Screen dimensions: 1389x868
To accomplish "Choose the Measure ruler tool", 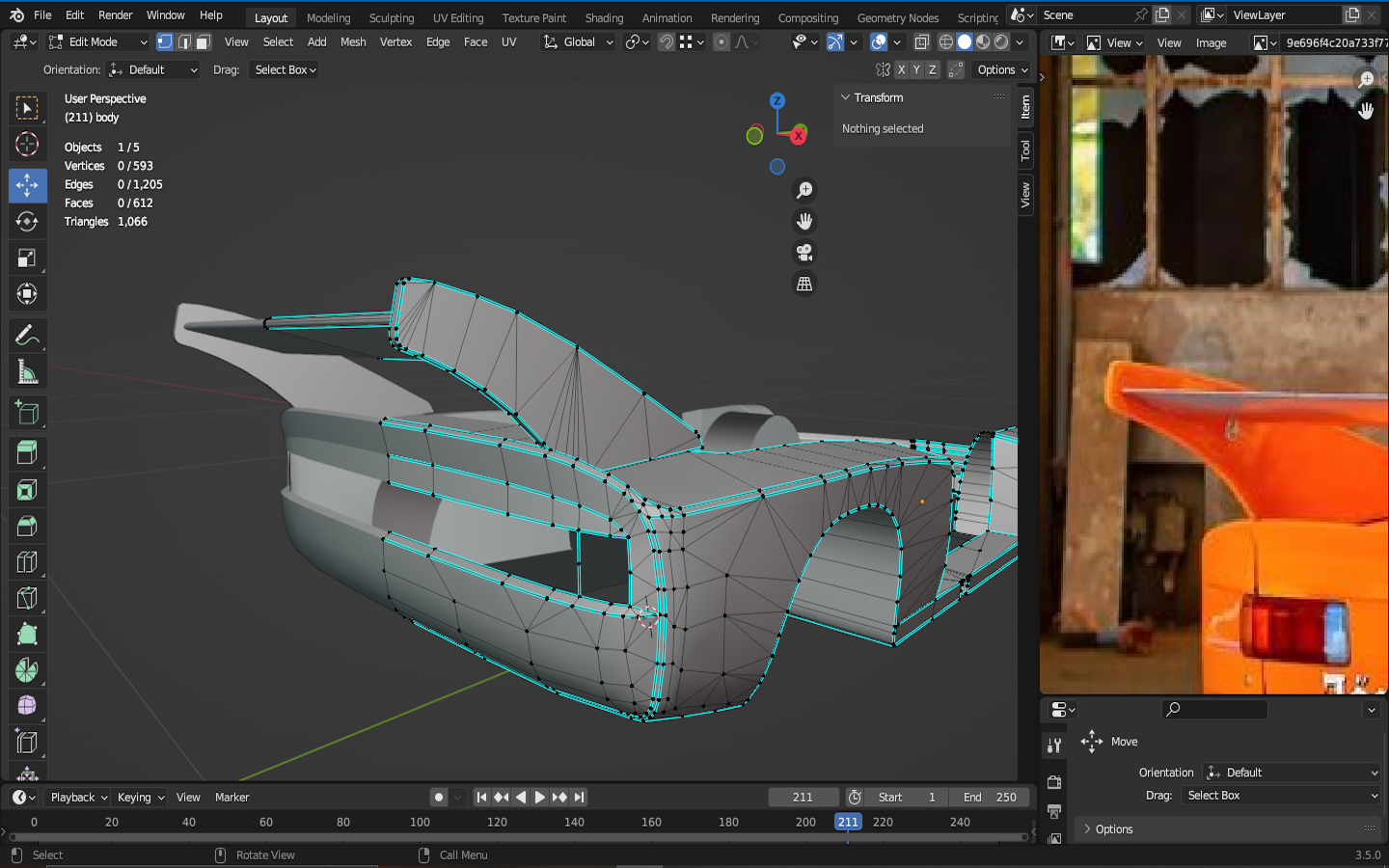I will 27,372.
